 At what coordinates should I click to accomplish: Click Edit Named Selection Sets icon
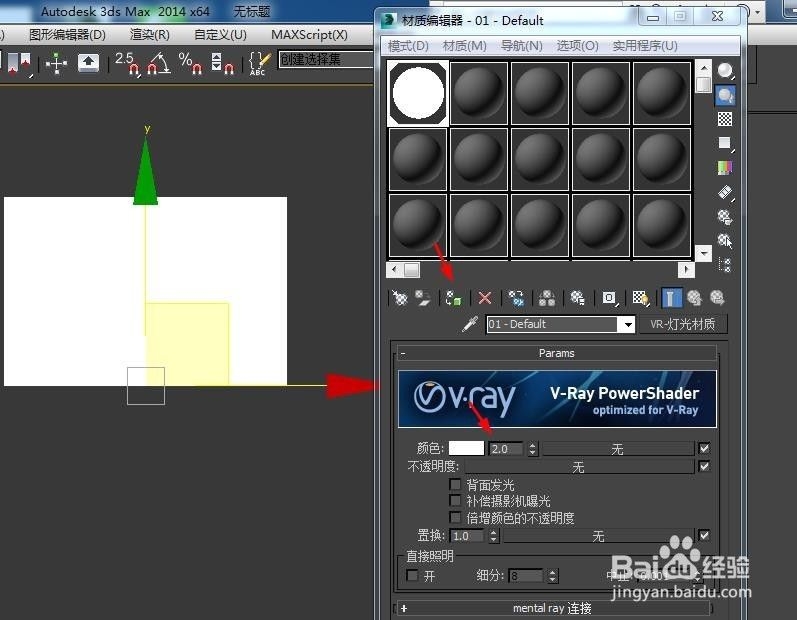click(259, 64)
